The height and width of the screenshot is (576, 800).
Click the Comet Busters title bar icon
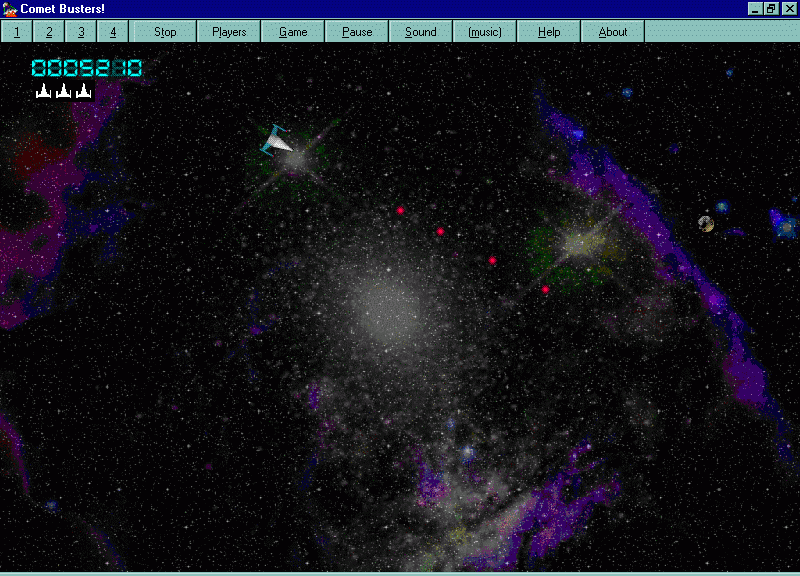click(10, 9)
